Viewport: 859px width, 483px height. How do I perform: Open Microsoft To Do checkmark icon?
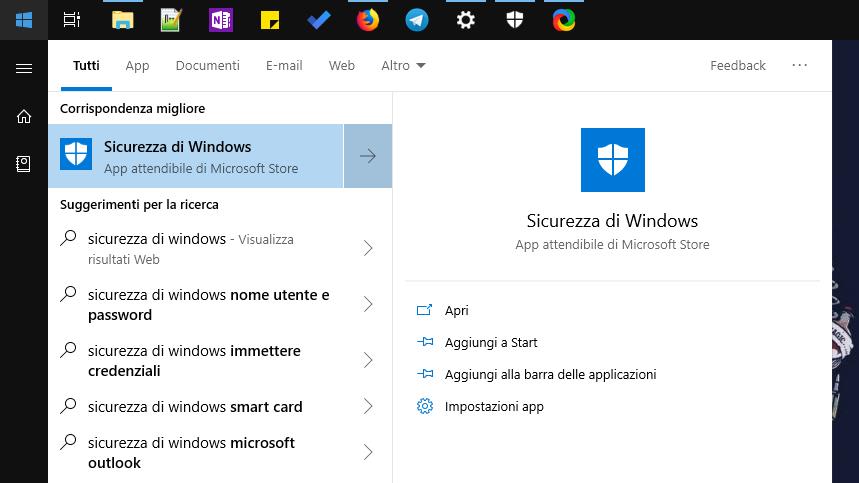[x=319, y=20]
